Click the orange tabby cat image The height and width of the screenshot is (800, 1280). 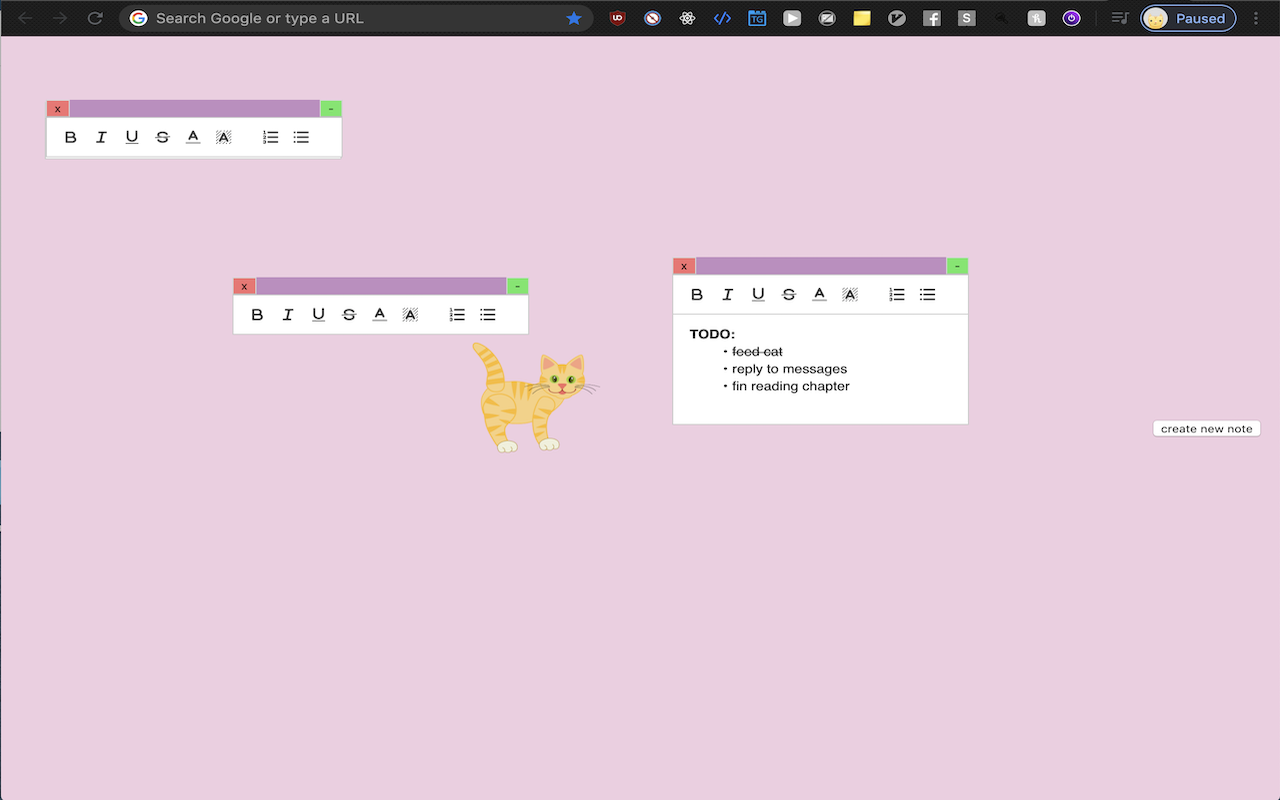point(534,398)
